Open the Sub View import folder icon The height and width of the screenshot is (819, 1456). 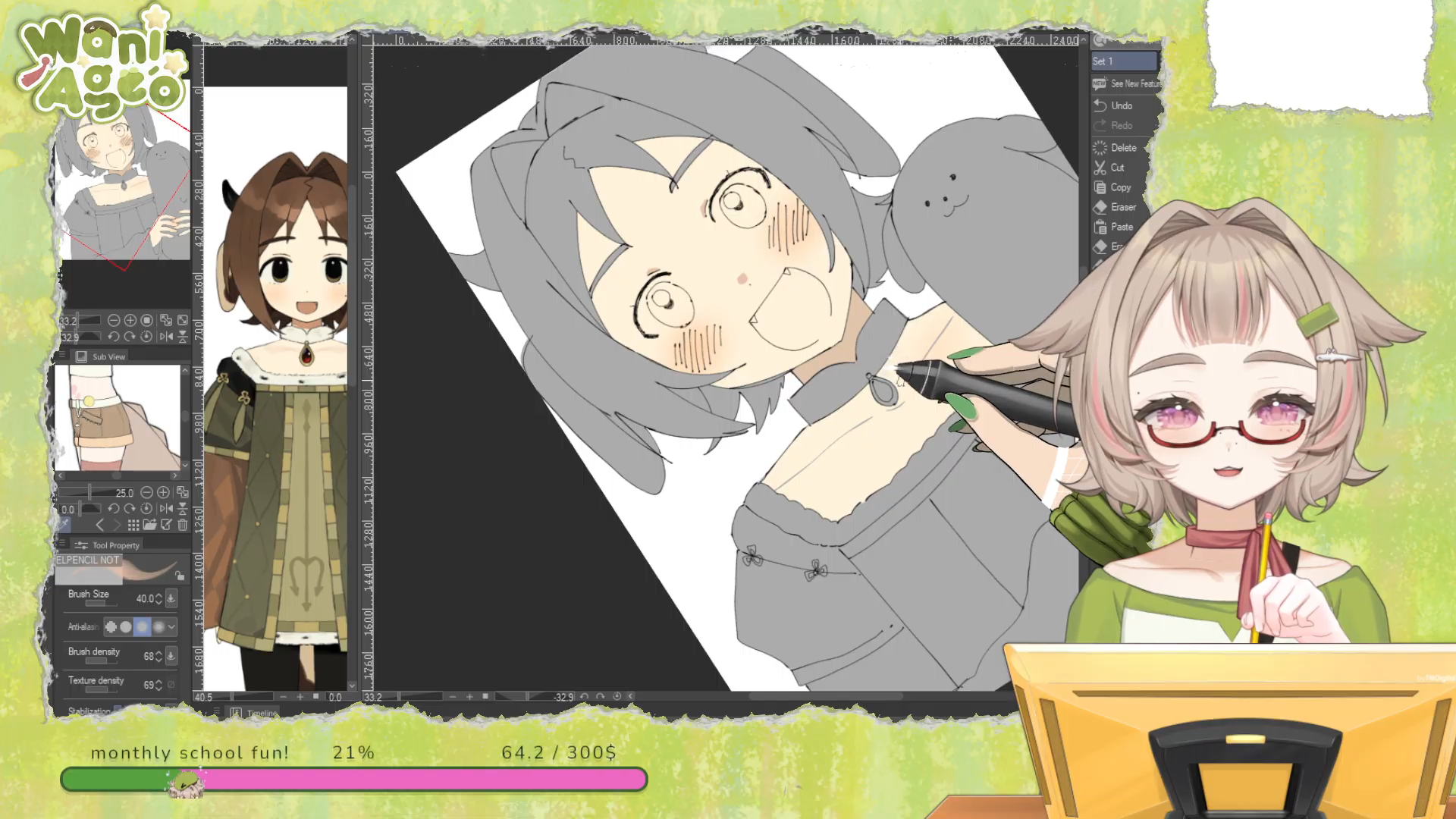coord(149,525)
